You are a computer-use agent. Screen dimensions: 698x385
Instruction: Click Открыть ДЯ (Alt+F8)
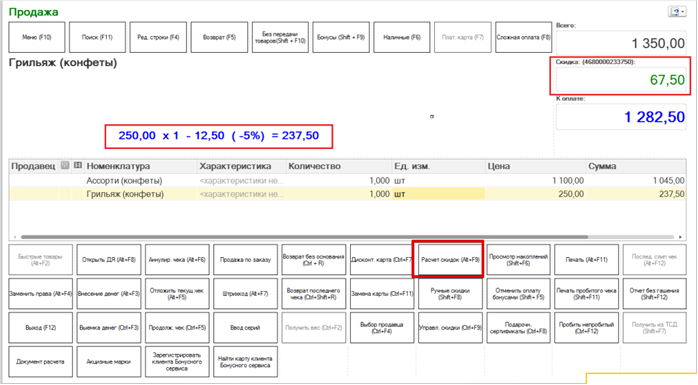[x=109, y=259]
